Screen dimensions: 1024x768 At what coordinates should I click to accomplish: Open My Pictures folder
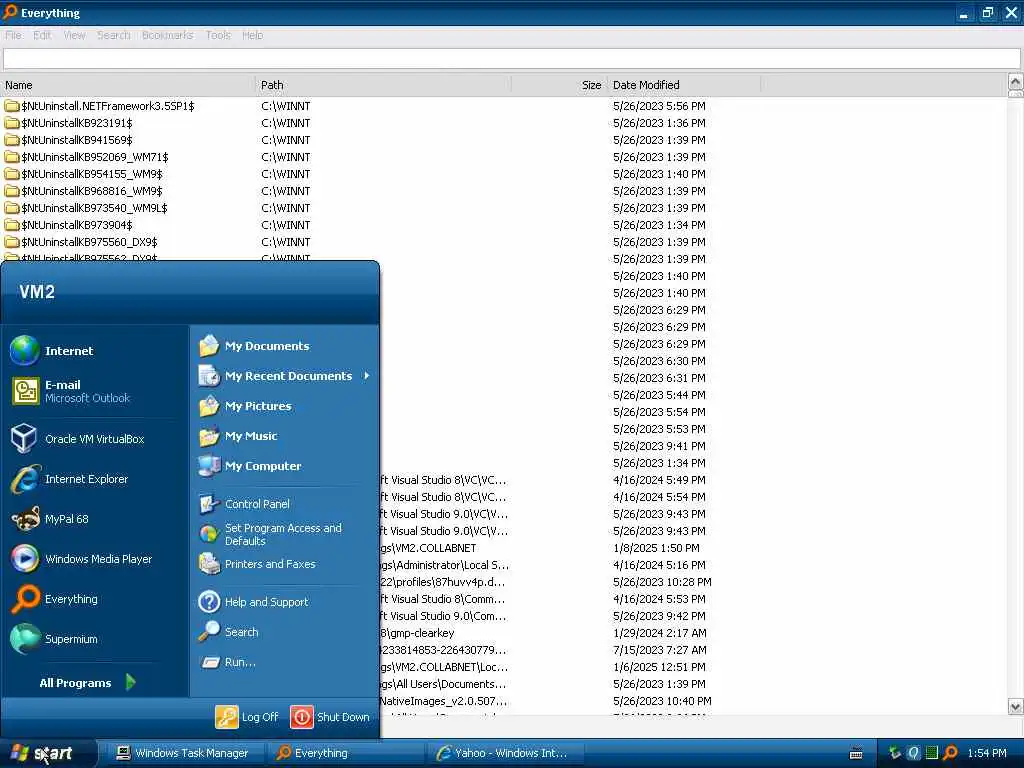(x=245, y=406)
